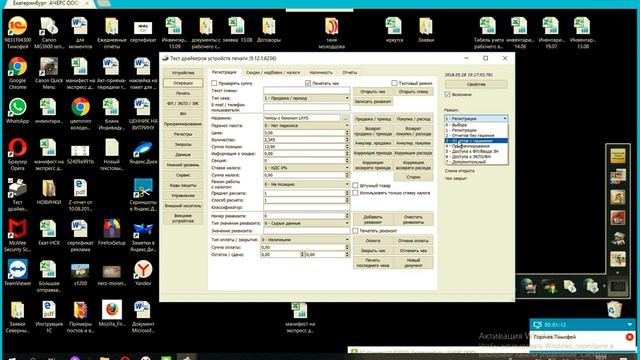
Task: Open the WhatsApp desktop icon
Action: 18,111
